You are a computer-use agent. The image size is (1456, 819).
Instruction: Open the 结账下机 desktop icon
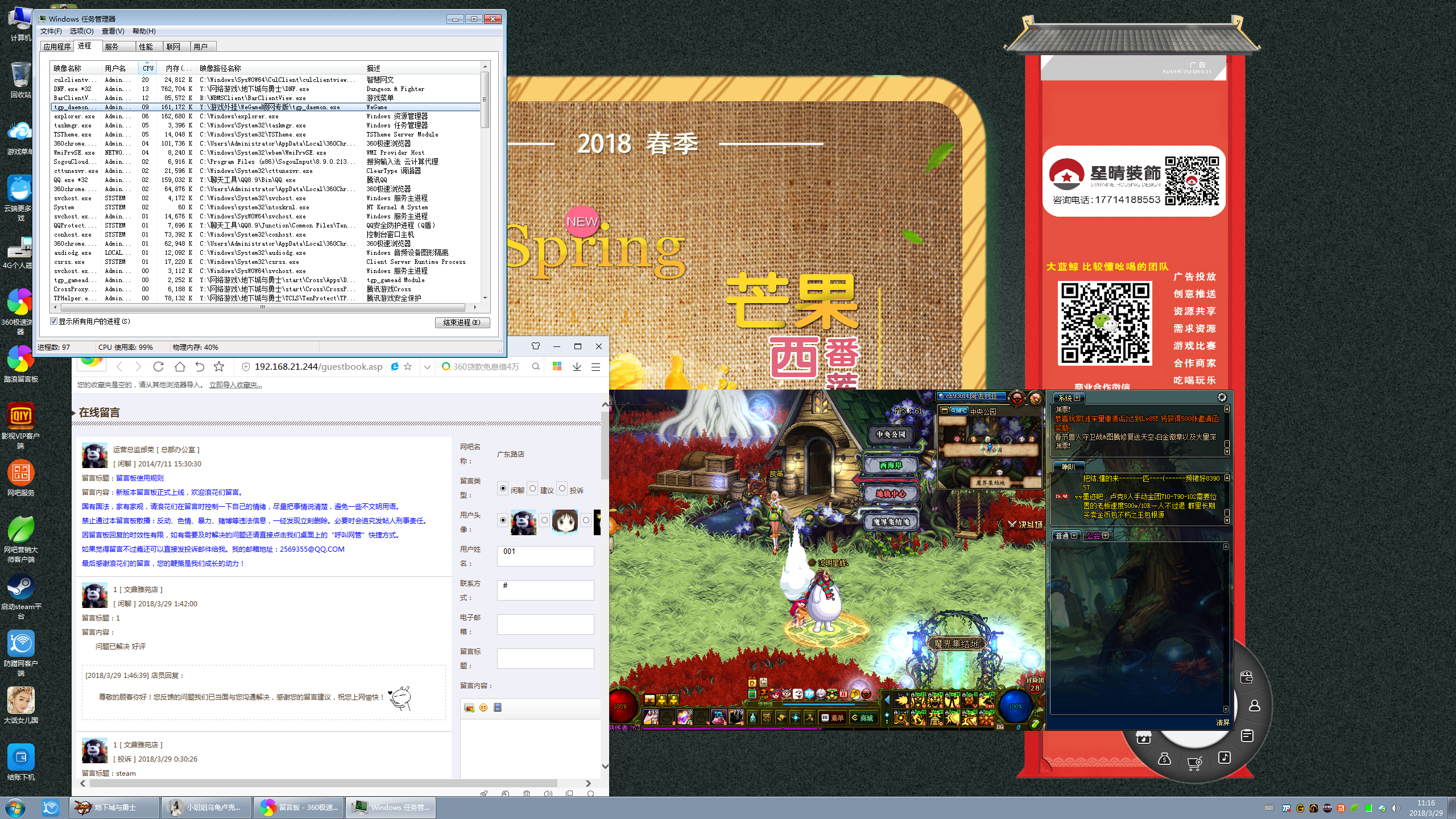coord(20,762)
